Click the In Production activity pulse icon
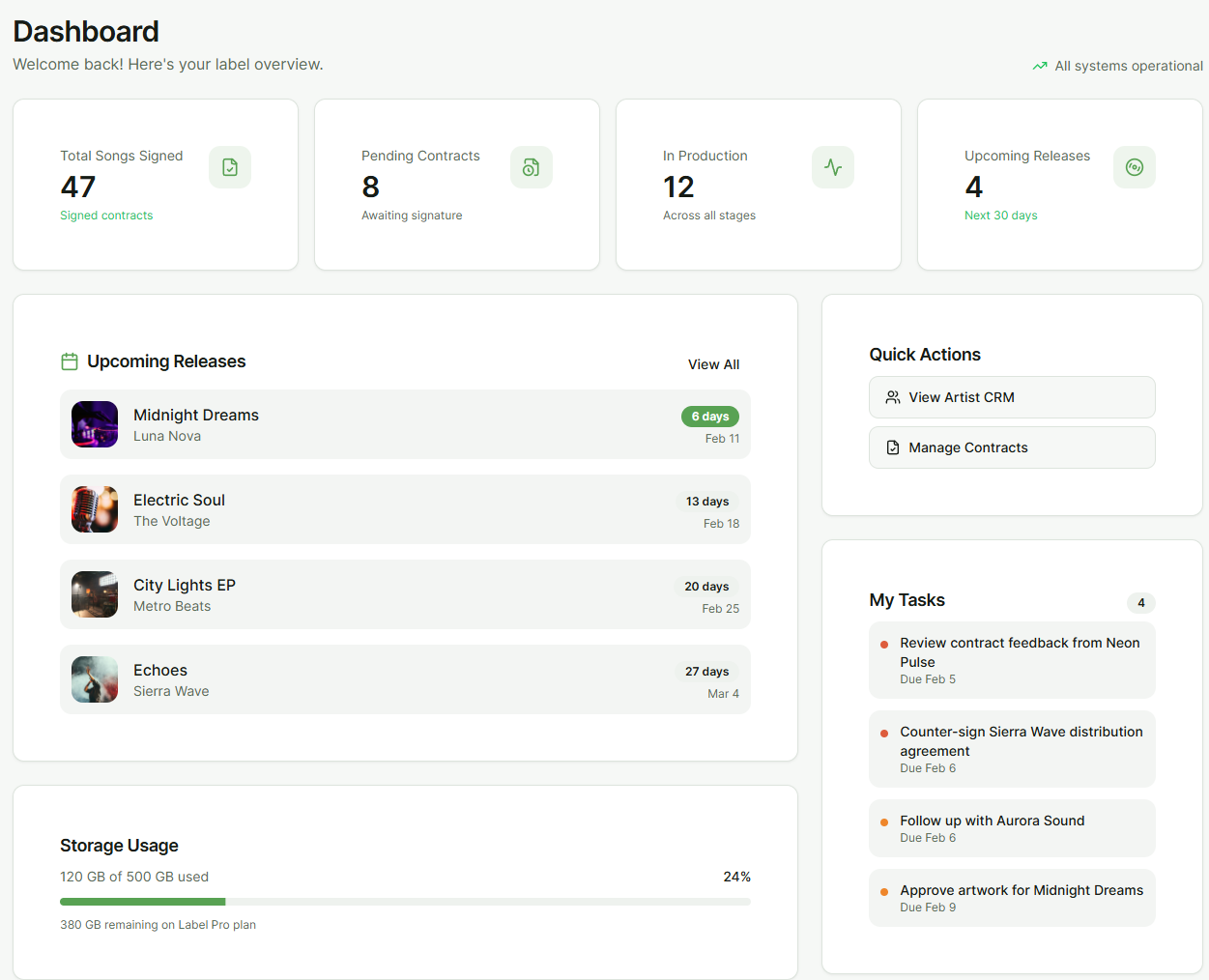The image size is (1209, 980). 833,167
